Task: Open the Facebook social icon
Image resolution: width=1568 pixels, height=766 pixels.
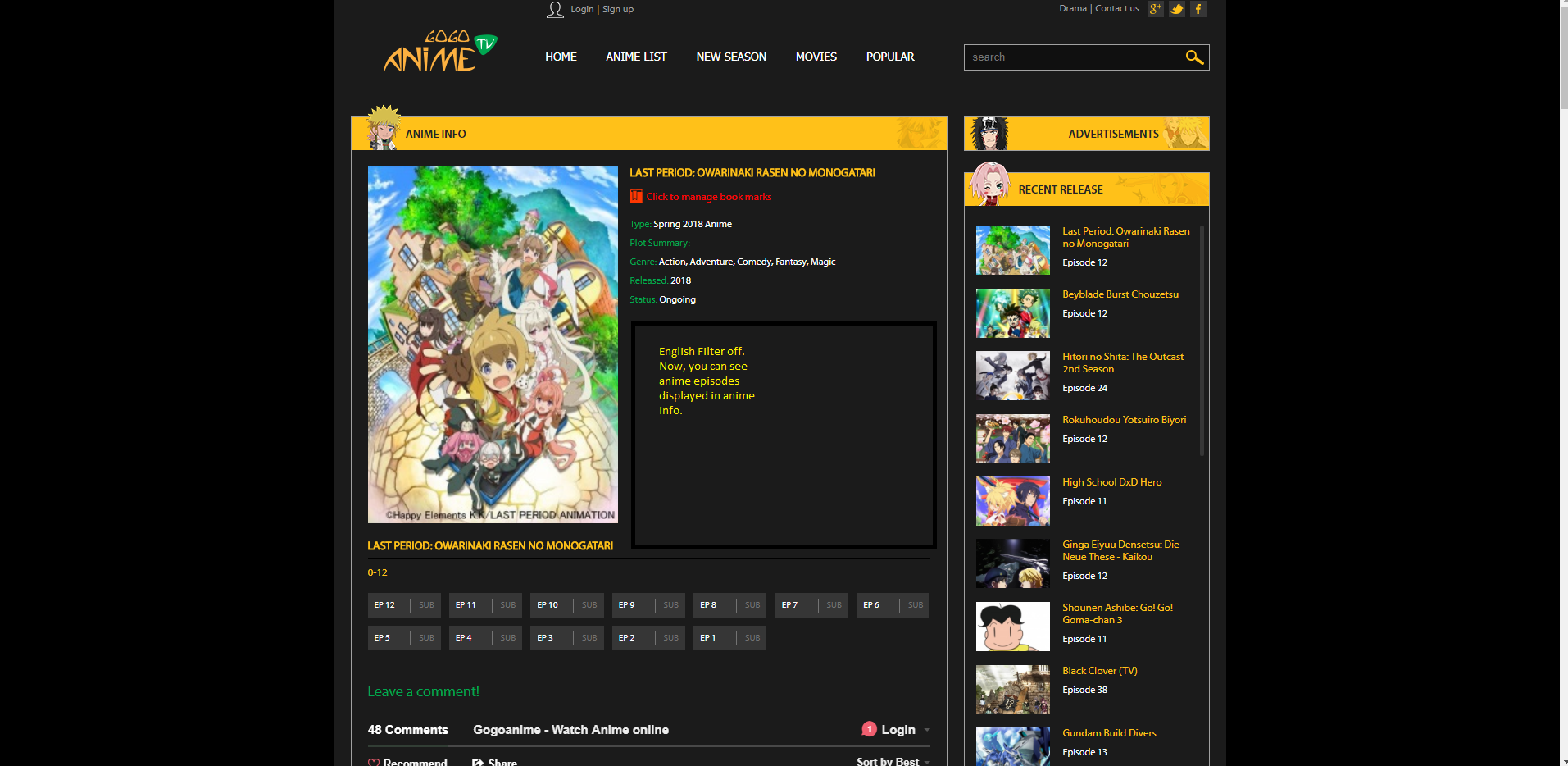Action: 1198,9
